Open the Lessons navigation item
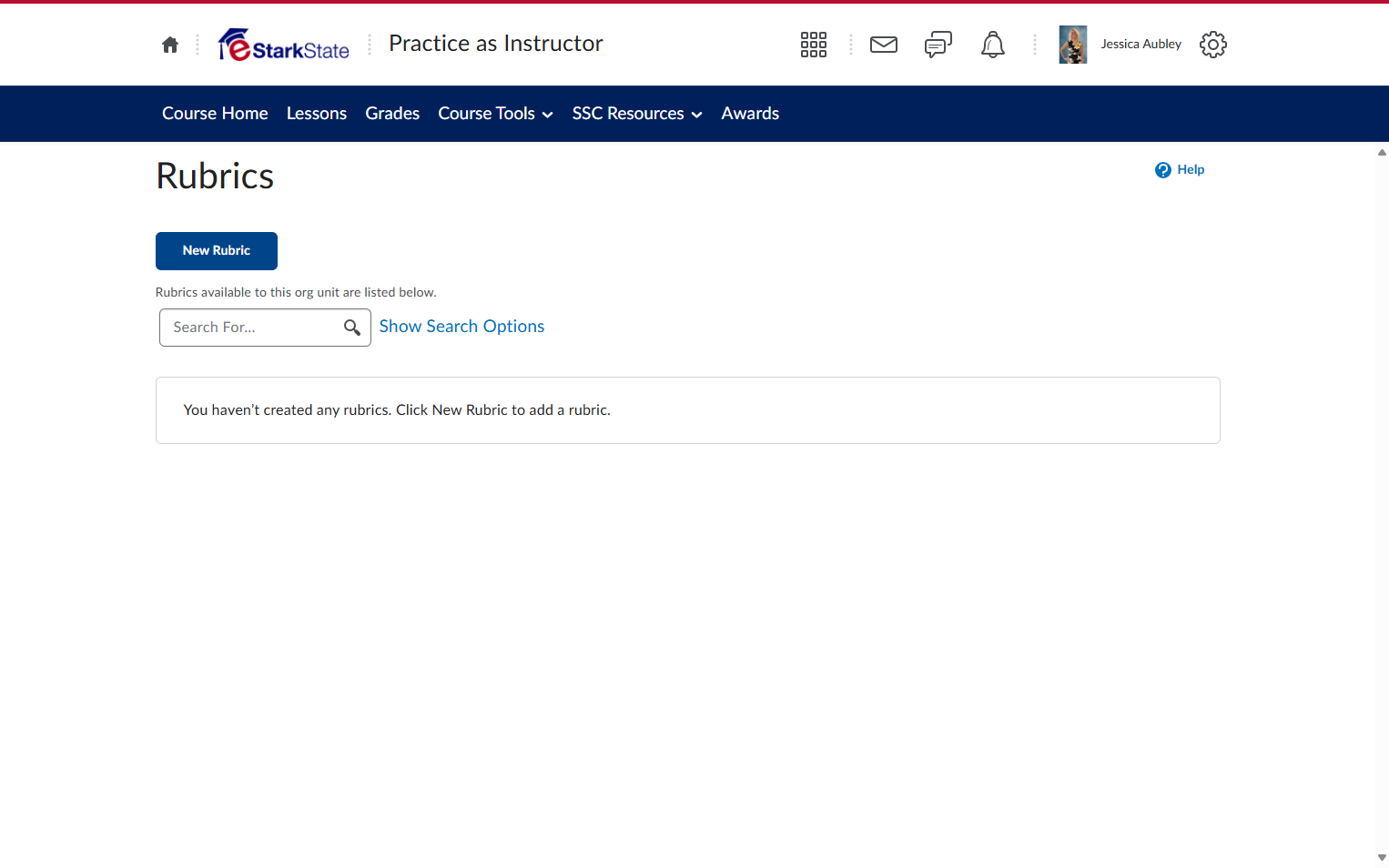This screenshot has width=1389, height=868. [x=317, y=114]
